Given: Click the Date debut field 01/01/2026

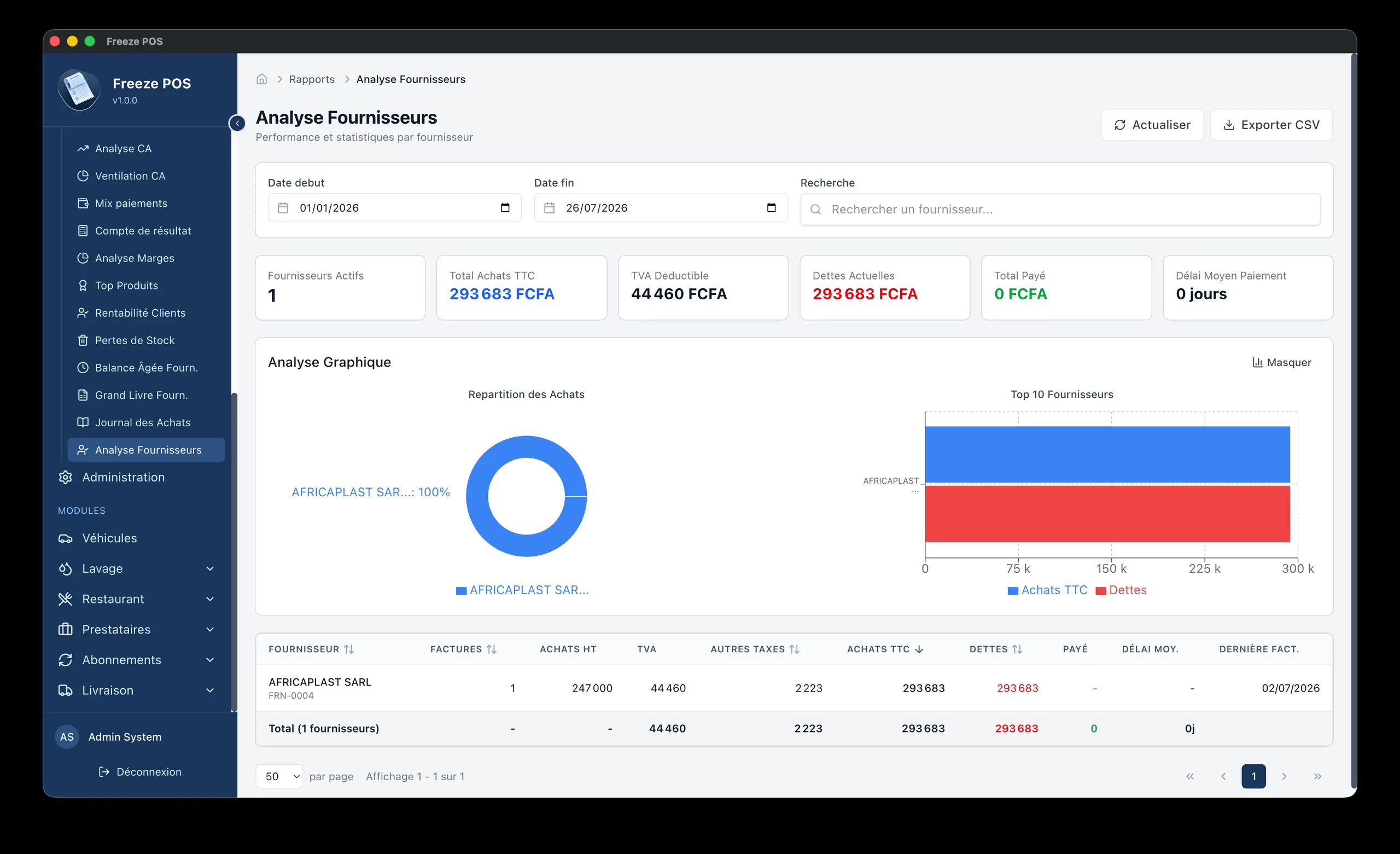Looking at the screenshot, I should (x=394, y=207).
